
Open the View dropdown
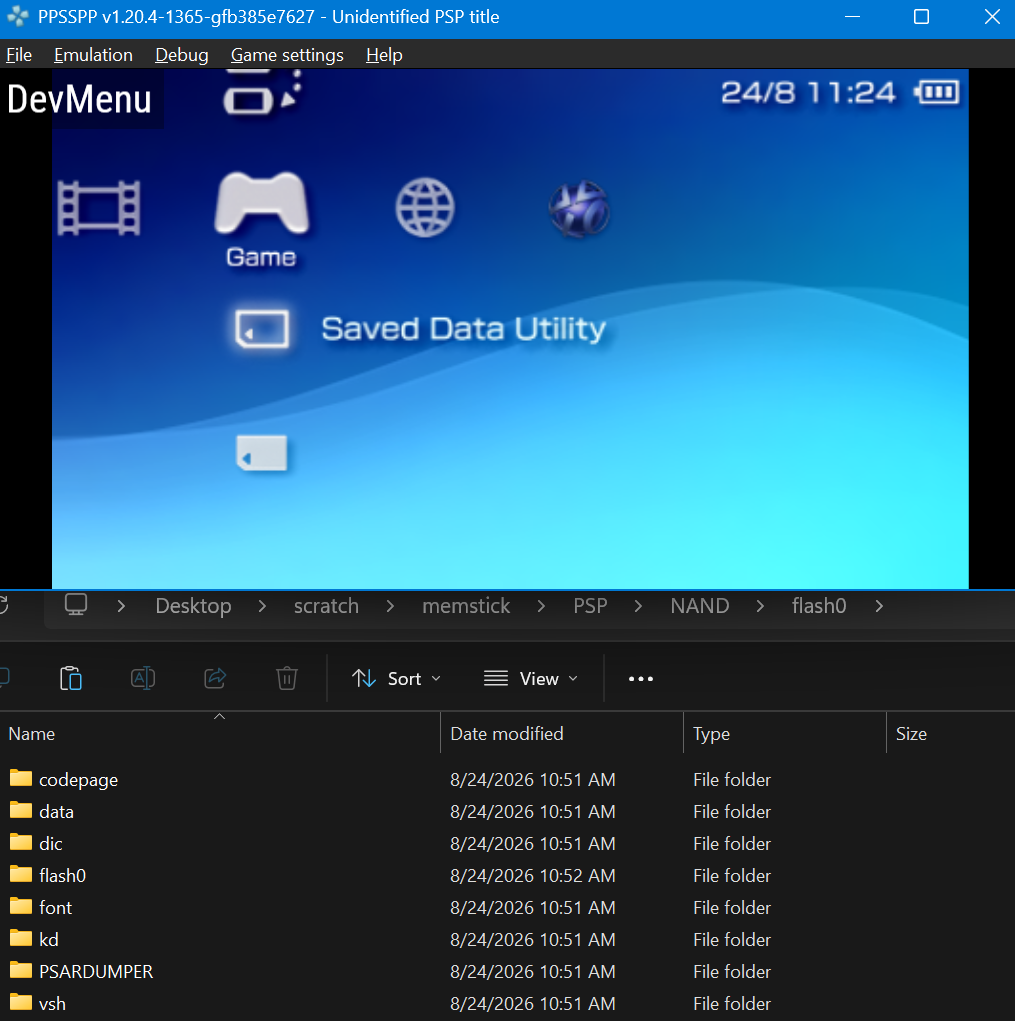531,678
